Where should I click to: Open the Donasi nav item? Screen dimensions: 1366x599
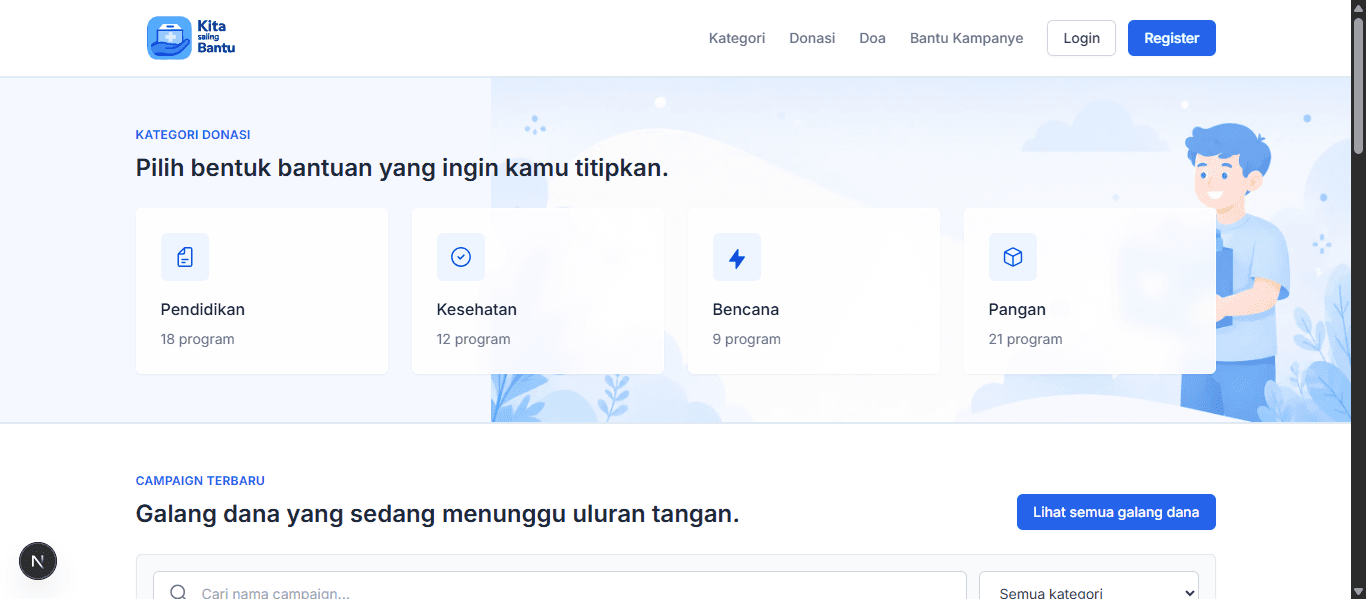pos(812,38)
